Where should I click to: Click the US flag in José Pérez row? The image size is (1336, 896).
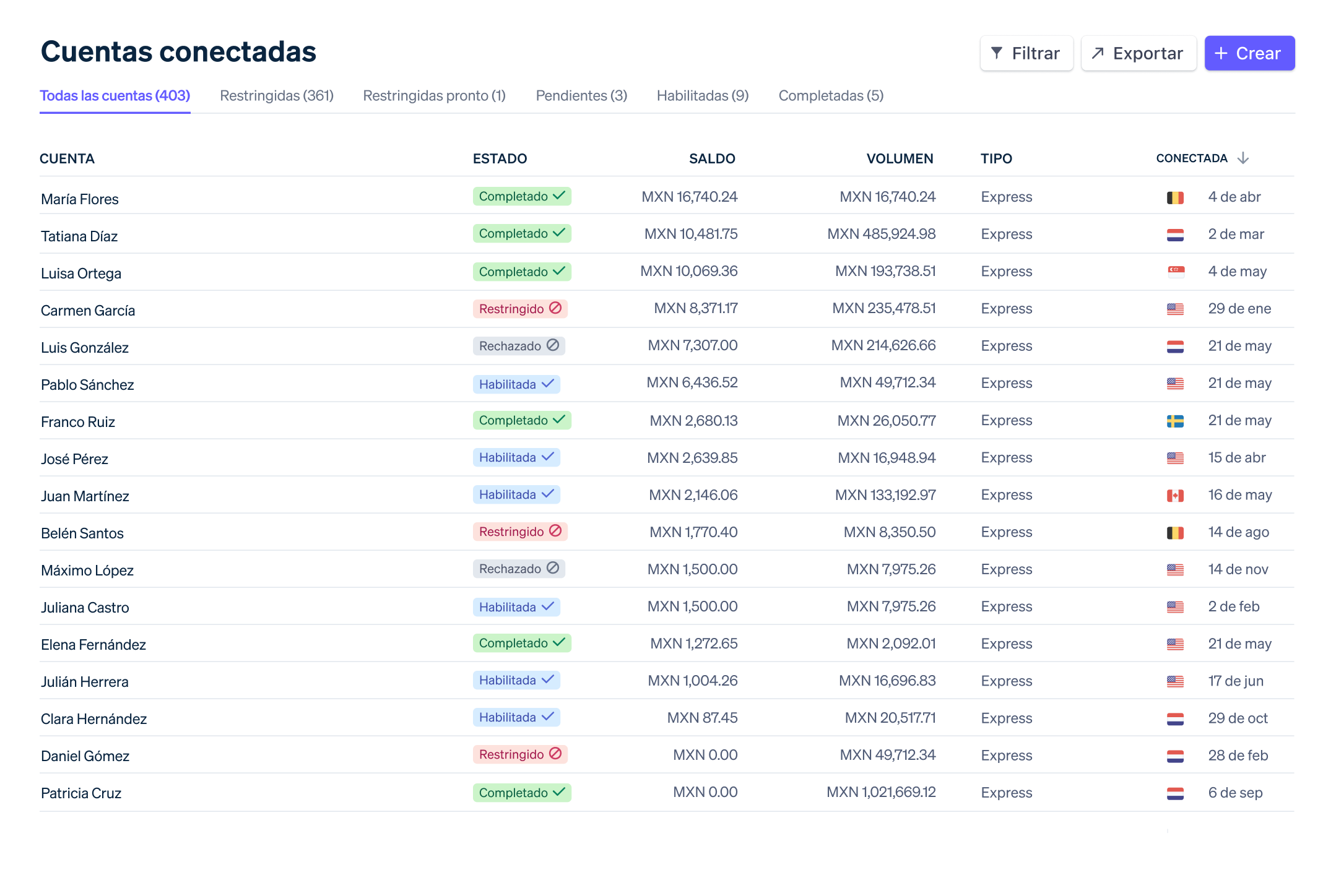click(1175, 458)
